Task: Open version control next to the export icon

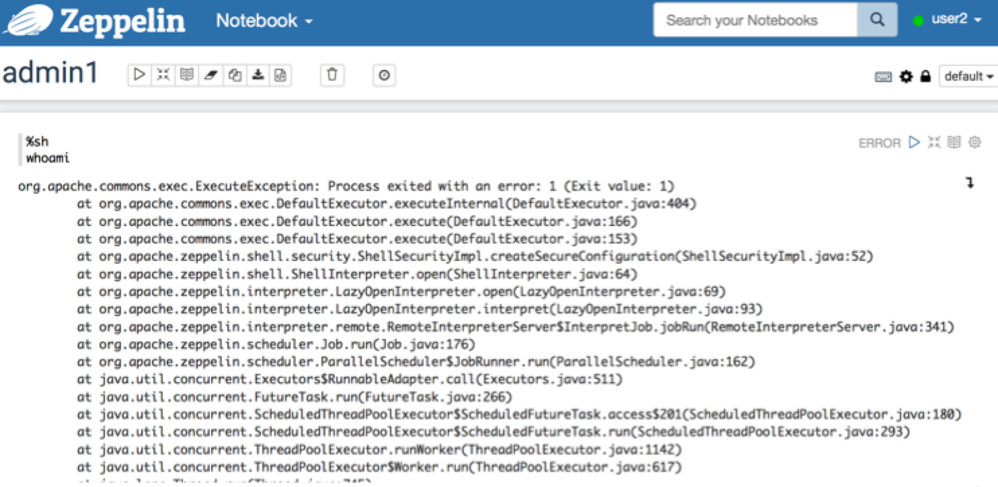Action: [281, 75]
